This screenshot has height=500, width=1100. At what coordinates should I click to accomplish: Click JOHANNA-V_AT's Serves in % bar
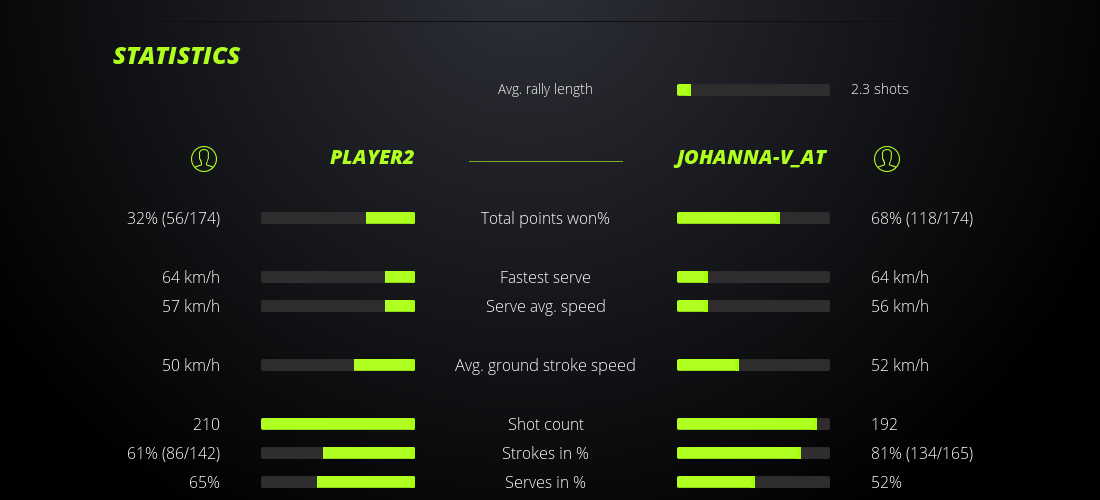tap(753, 482)
